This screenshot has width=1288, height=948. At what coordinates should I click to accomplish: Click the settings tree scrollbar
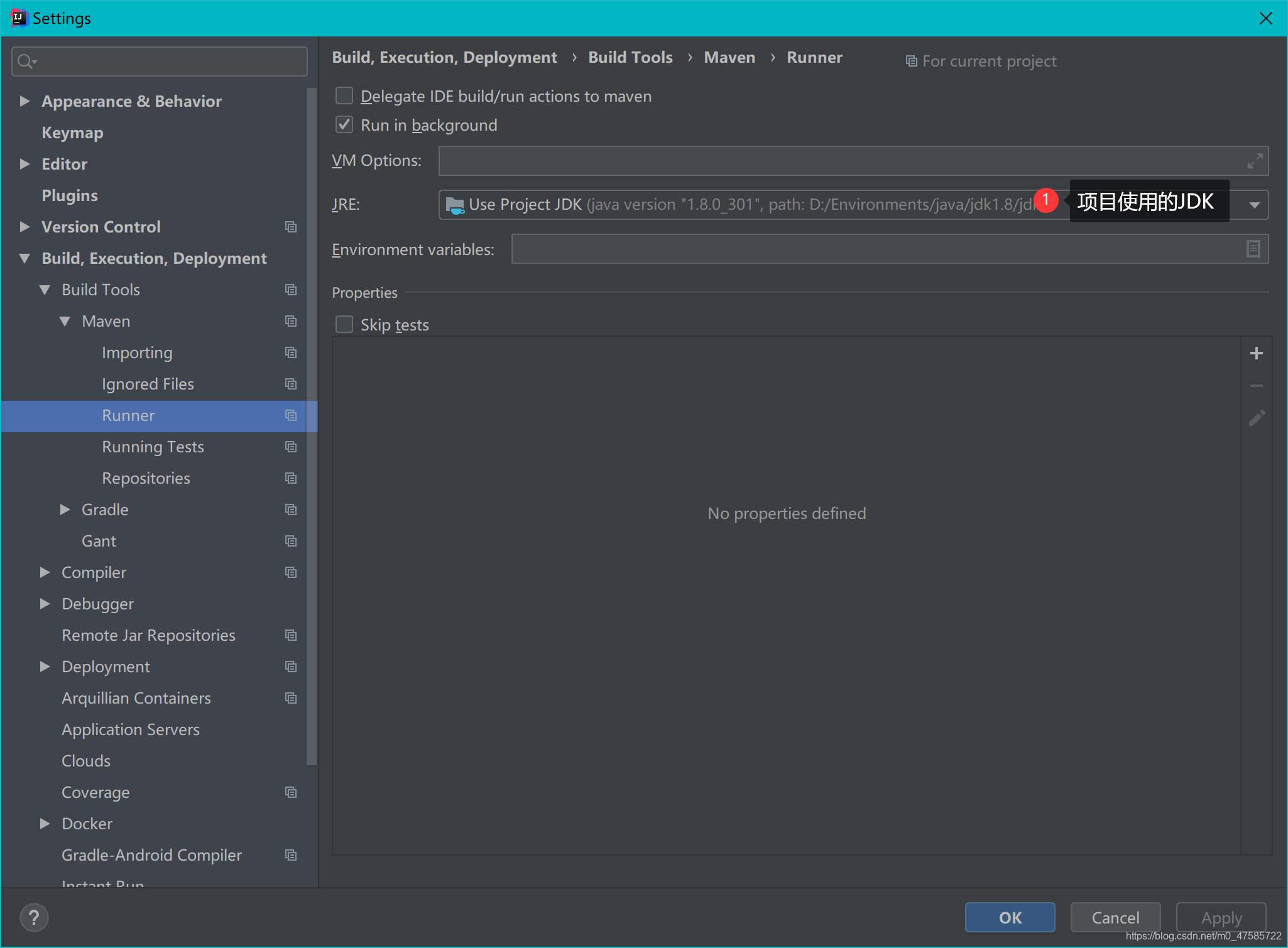(x=312, y=427)
